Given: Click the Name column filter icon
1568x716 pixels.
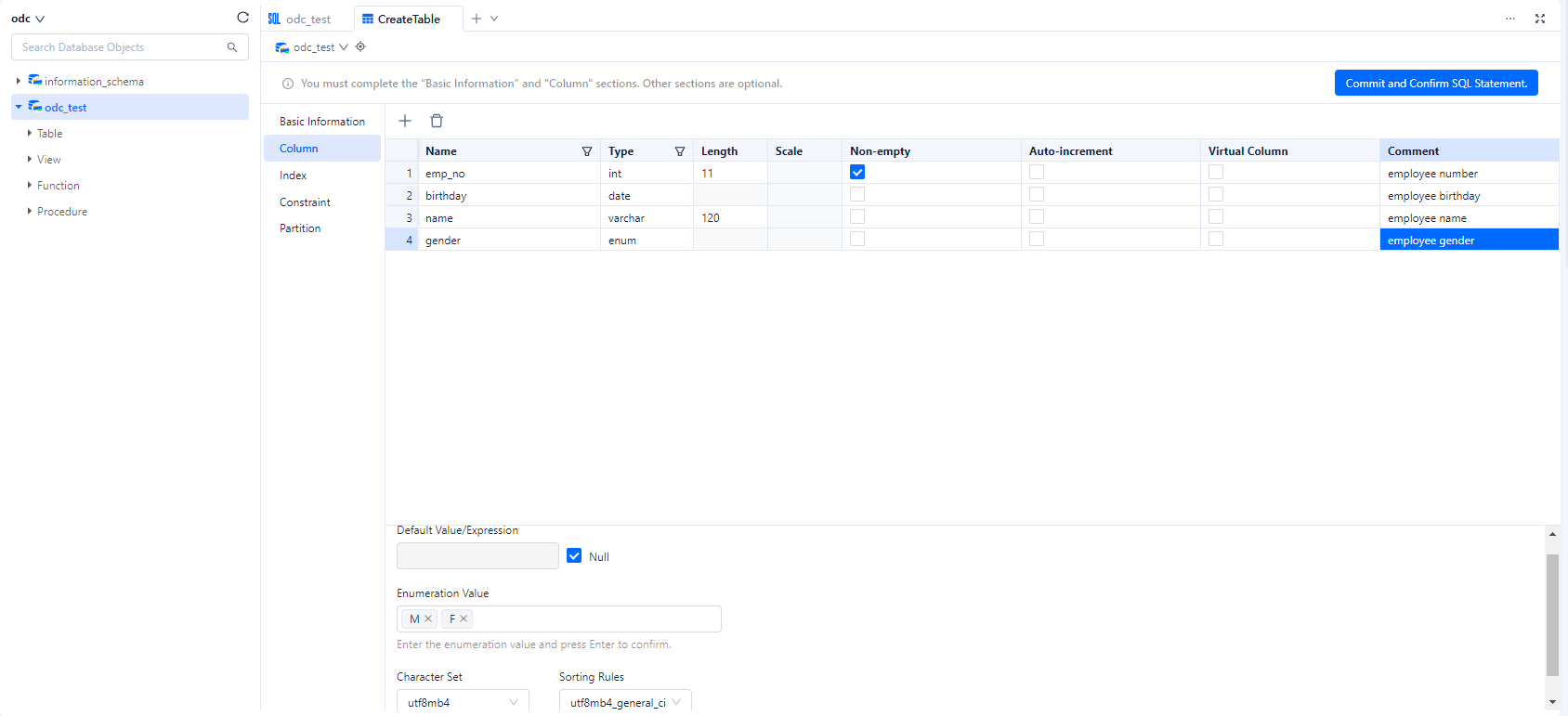Looking at the screenshot, I should click(x=587, y=151).
